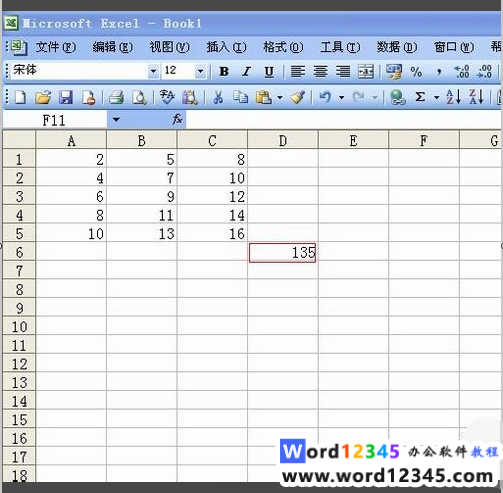Click the Currency style icon

pos(394,72)
